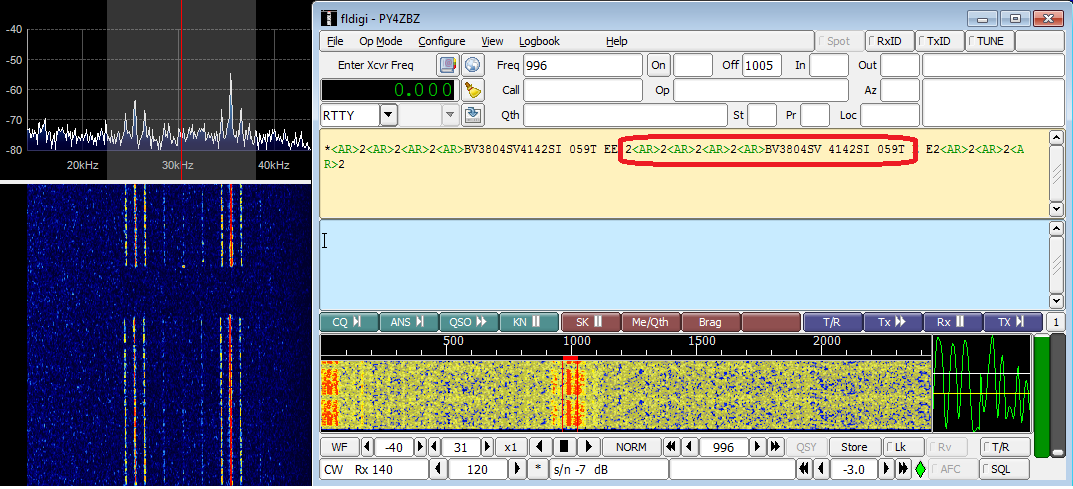The width and height of the screenshot is (1073, 489).
Task: Increase the waterfall range value 31
Action: [487, 447]
